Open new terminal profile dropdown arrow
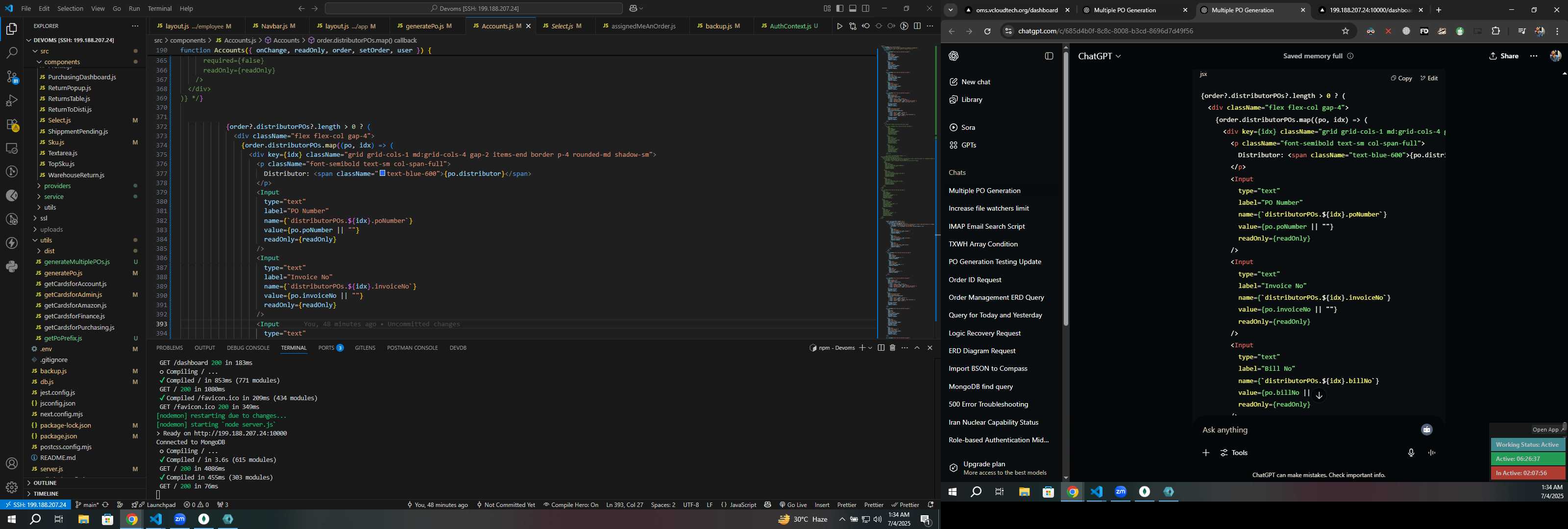1568x529 pixels. [x=870, y=348]
